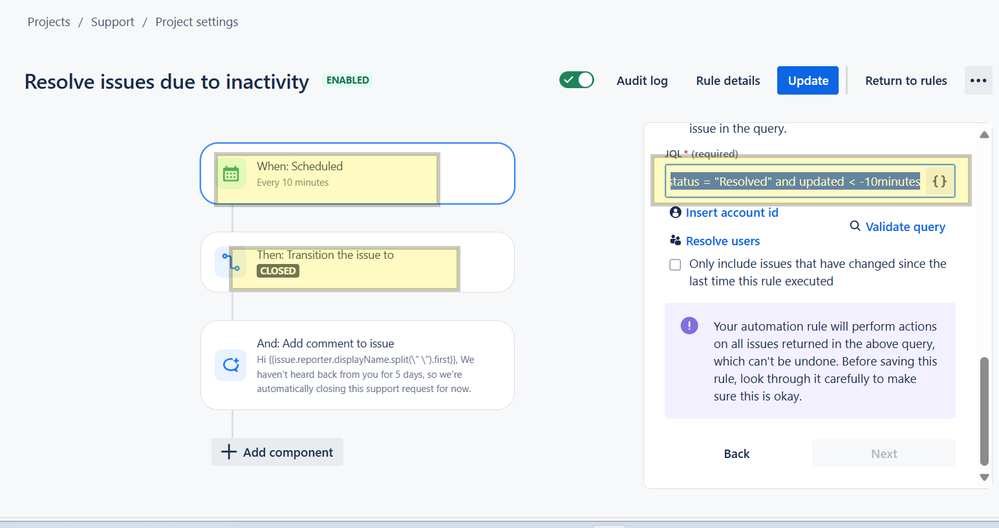Click the Back button
Image resolution: width=999 pixels, height=528 pixels.
coord(737,453)
